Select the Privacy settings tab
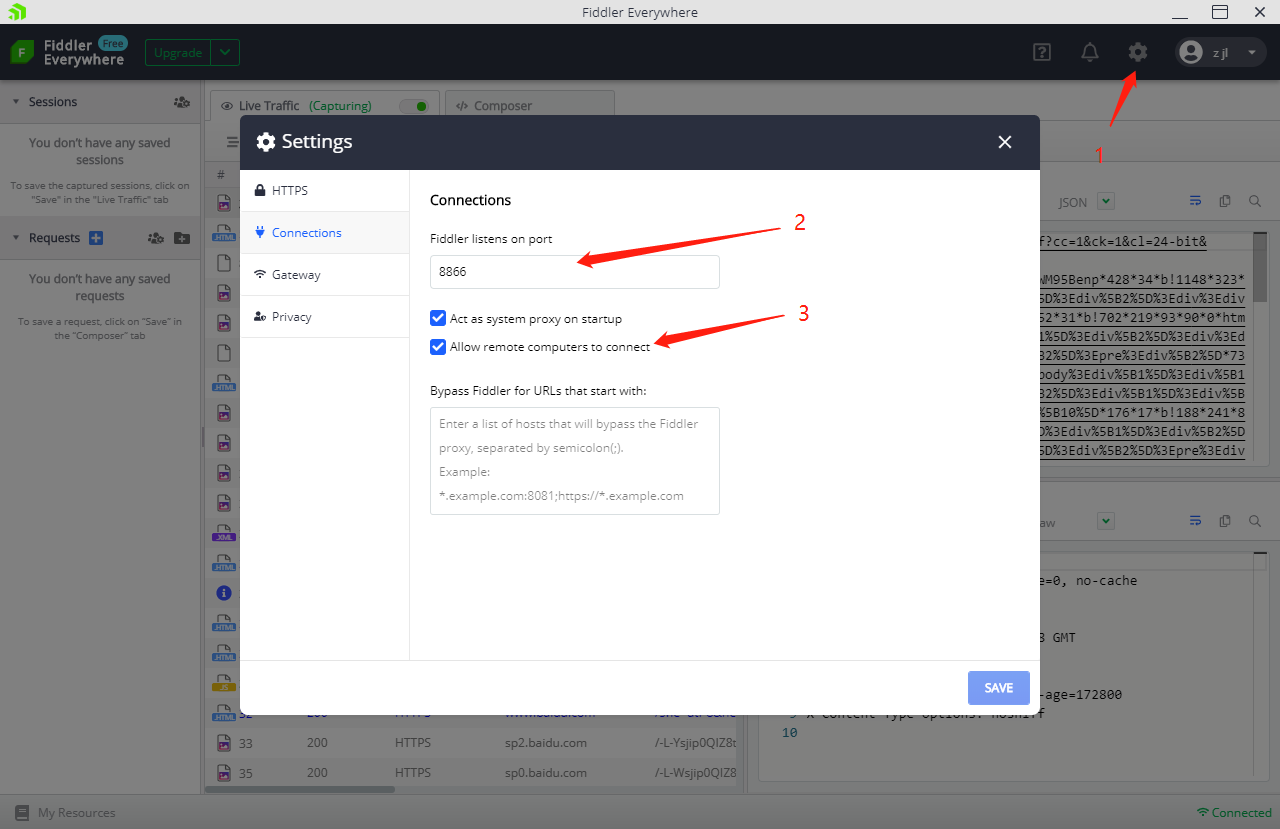Viewport: 1280px width, 829px height. coord(325,316)
